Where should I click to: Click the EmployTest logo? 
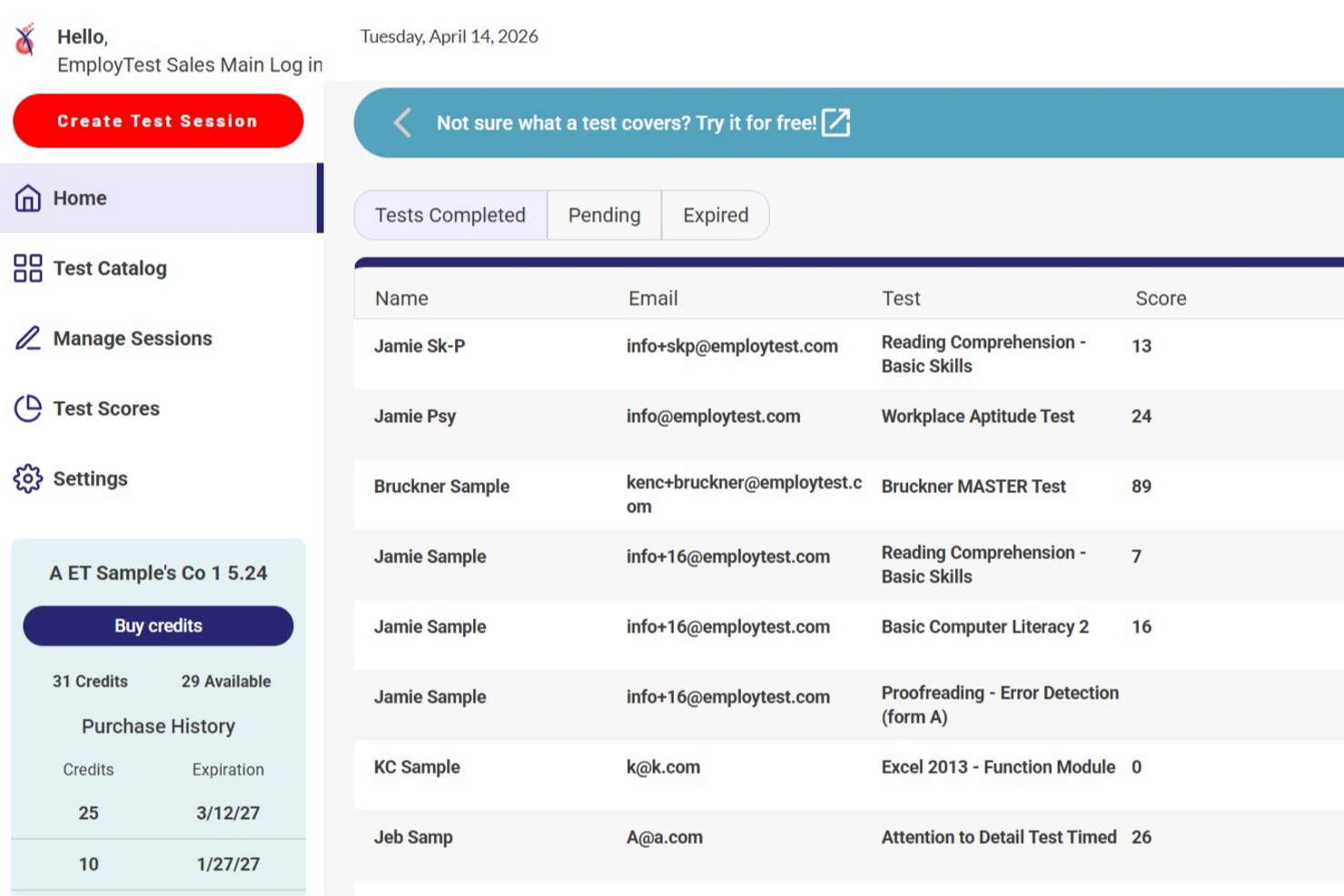(x=23, y=38)
